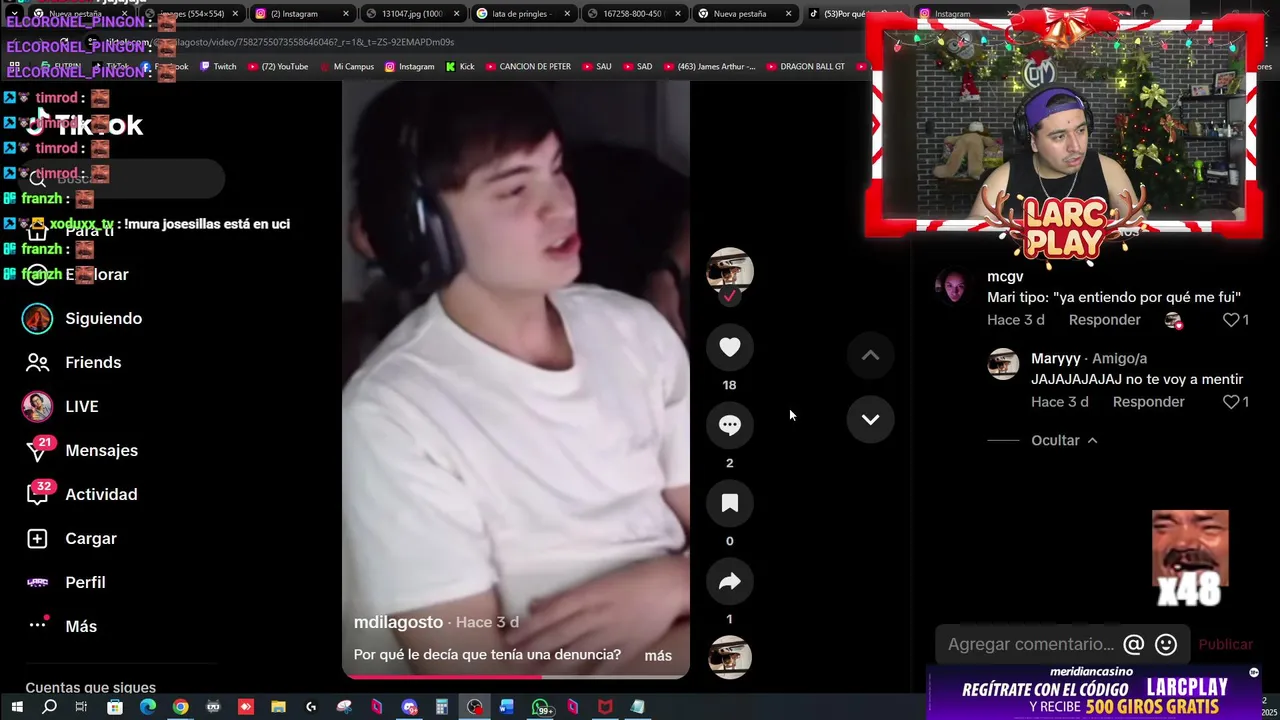Open Actividad notifications in the sidebar
Image resolution: width=1280 pixels, height=720 pixels.
pos(101,494)
